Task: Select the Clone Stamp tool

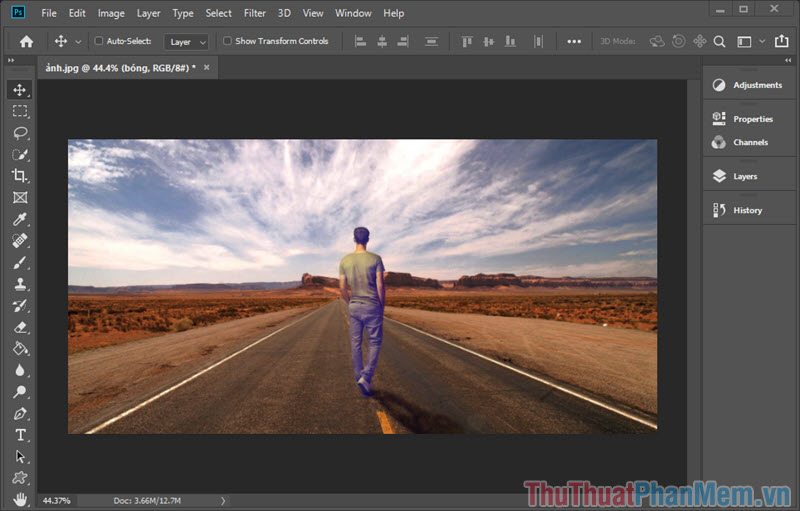Action: tap(19, 284)
